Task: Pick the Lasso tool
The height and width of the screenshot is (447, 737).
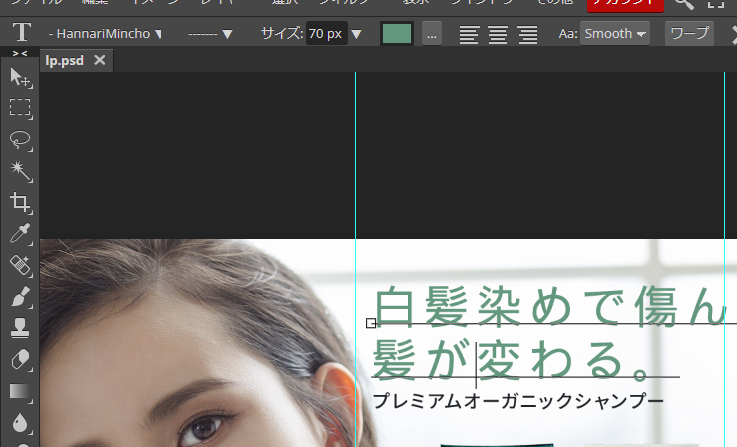Action: point(20,140)
